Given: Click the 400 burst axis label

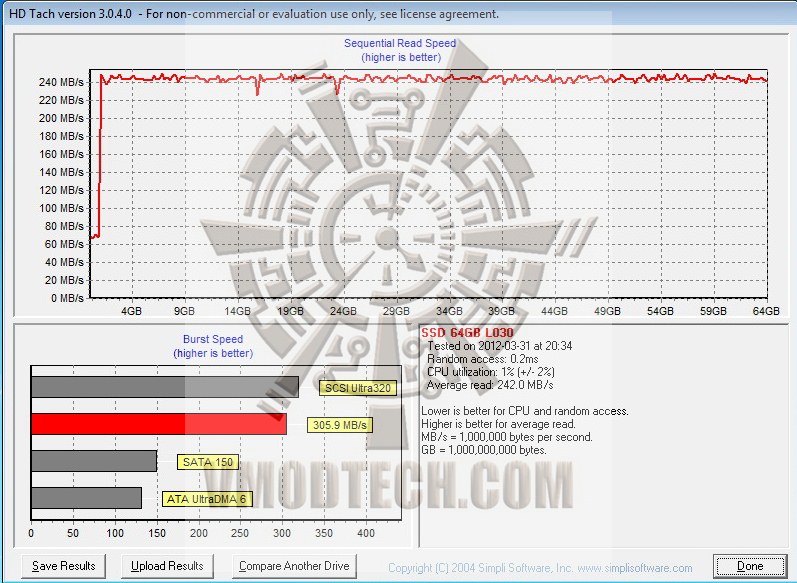Looking at the screenshot, I should [x=365, y=533].
